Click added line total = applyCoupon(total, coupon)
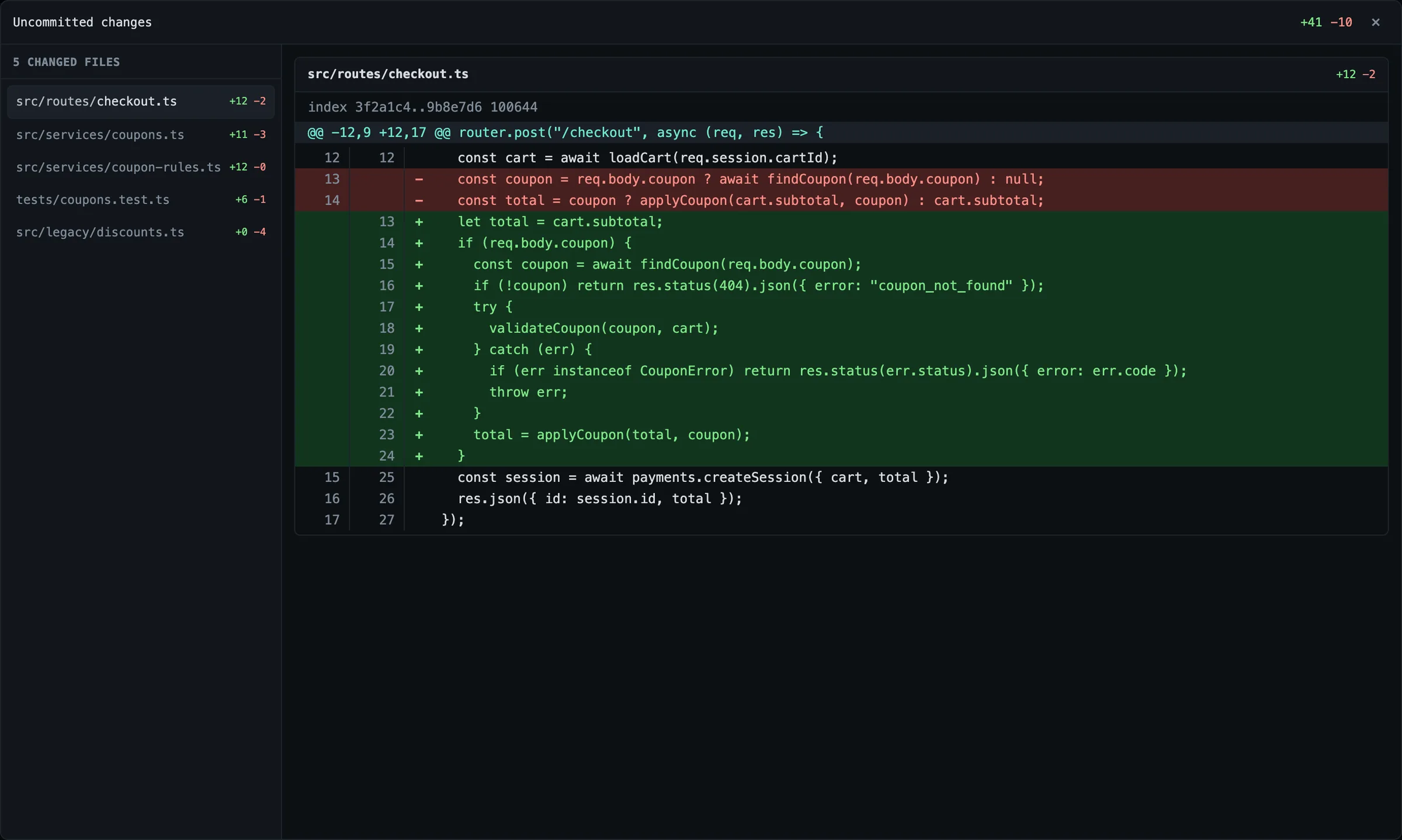1402x840 pixels. point(841,435)
